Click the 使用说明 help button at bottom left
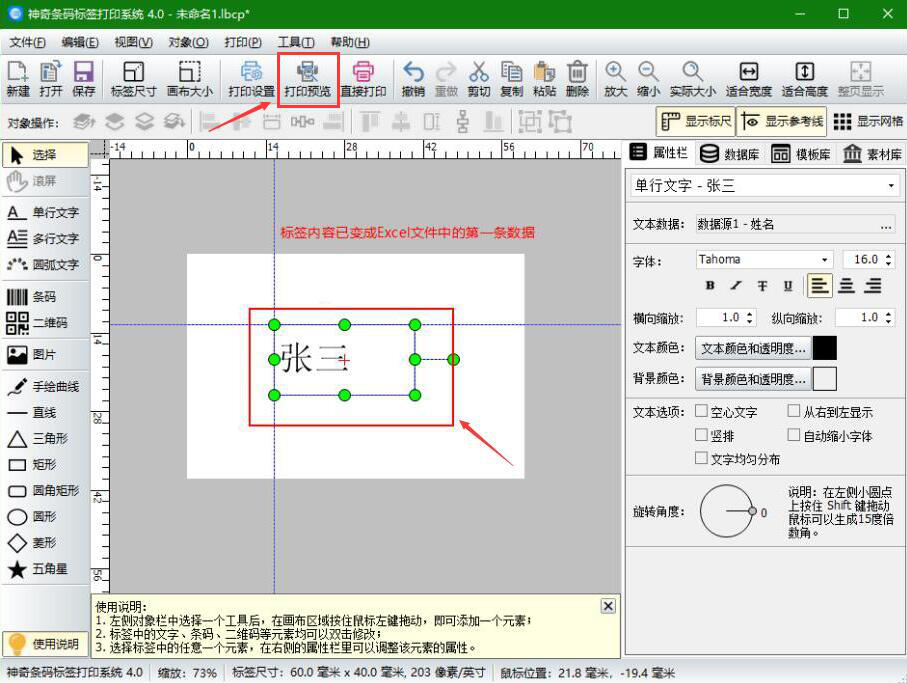This screenshot has width=907, height=683. 45,644
